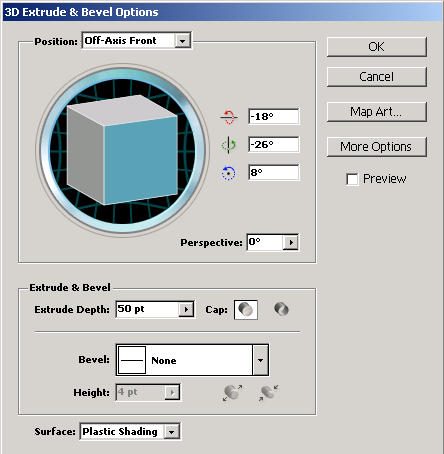Click the green Y-axis rotation icon
444x454 pixels.
coord(229,145)
